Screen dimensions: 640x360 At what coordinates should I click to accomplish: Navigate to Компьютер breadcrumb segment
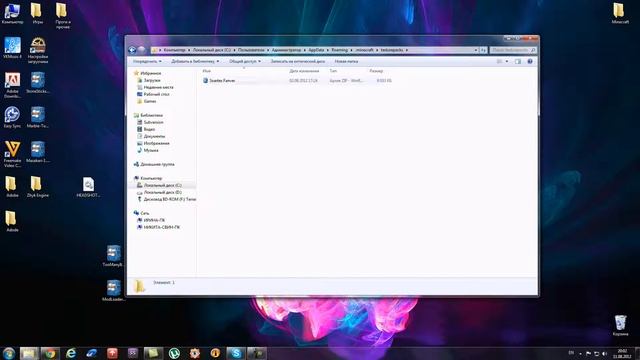(174, 50)
